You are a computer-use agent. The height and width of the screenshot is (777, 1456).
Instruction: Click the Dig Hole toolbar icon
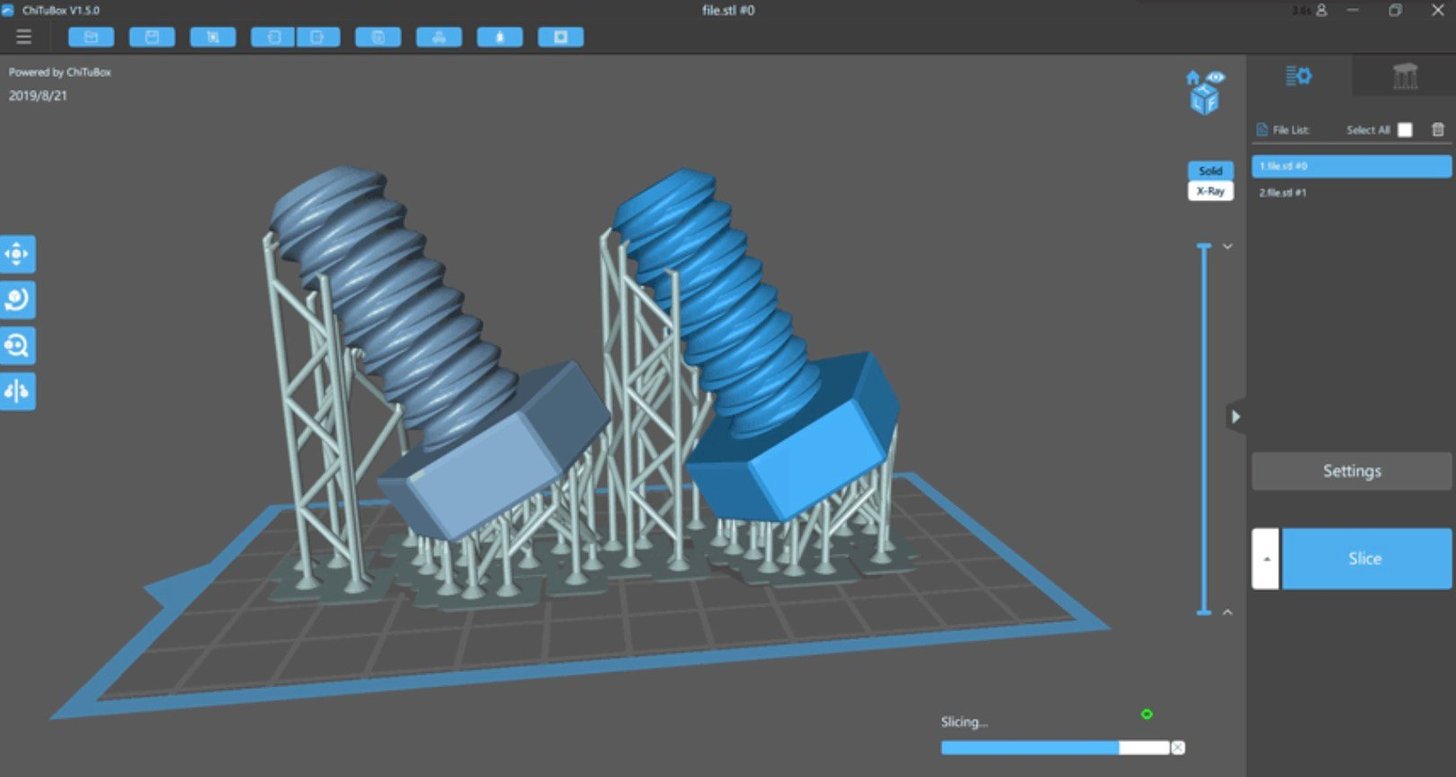(x=561, y=37)
